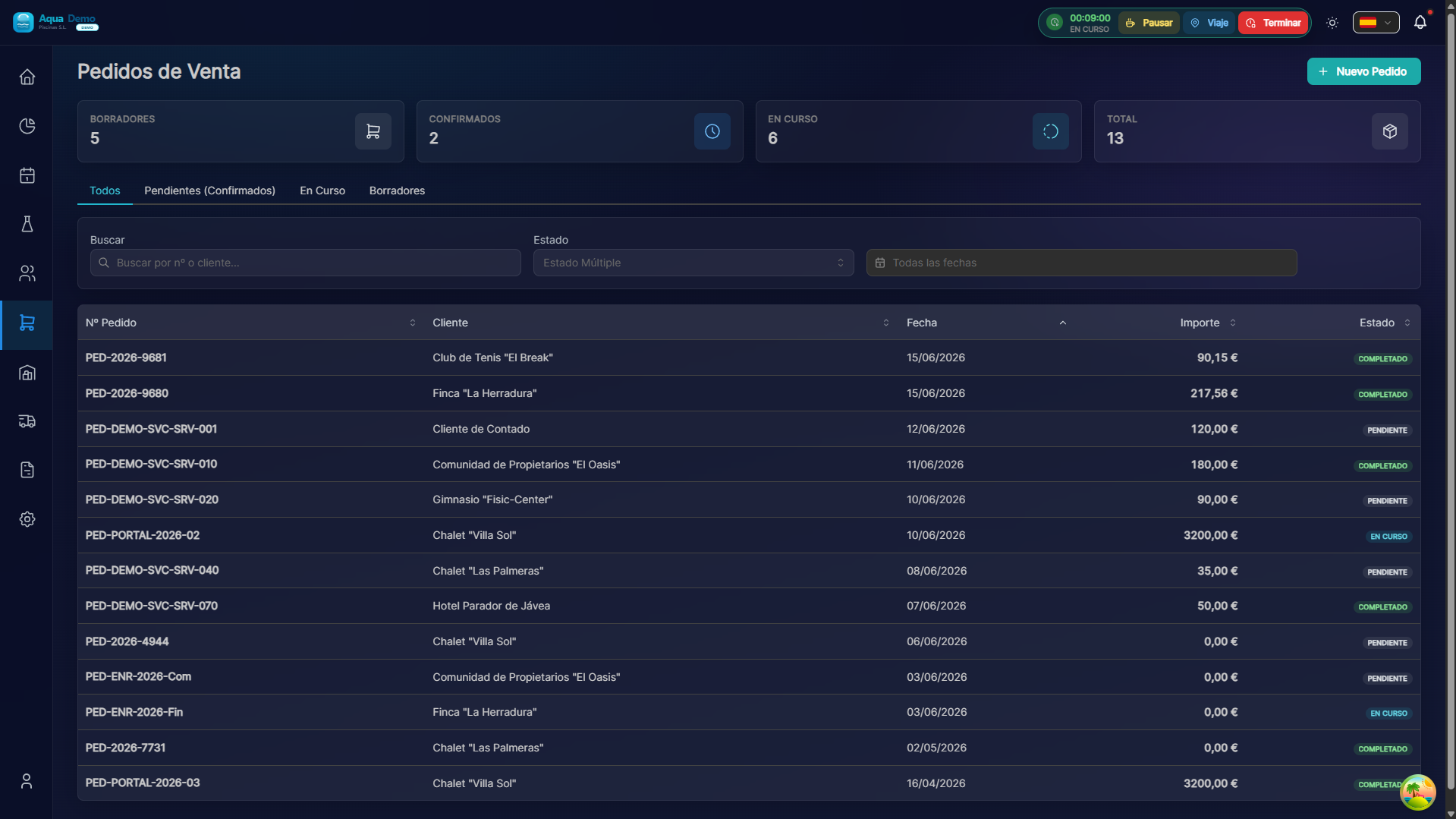Image resolution: width=1456 pixels, height=819 pixels.
Task: Open the calendar sidebar icon
Action: 27,175
